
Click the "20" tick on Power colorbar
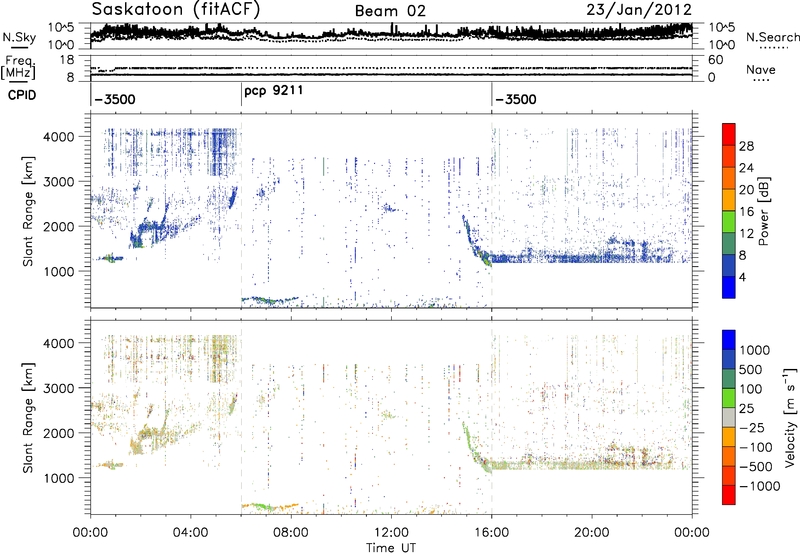(746, 190)
